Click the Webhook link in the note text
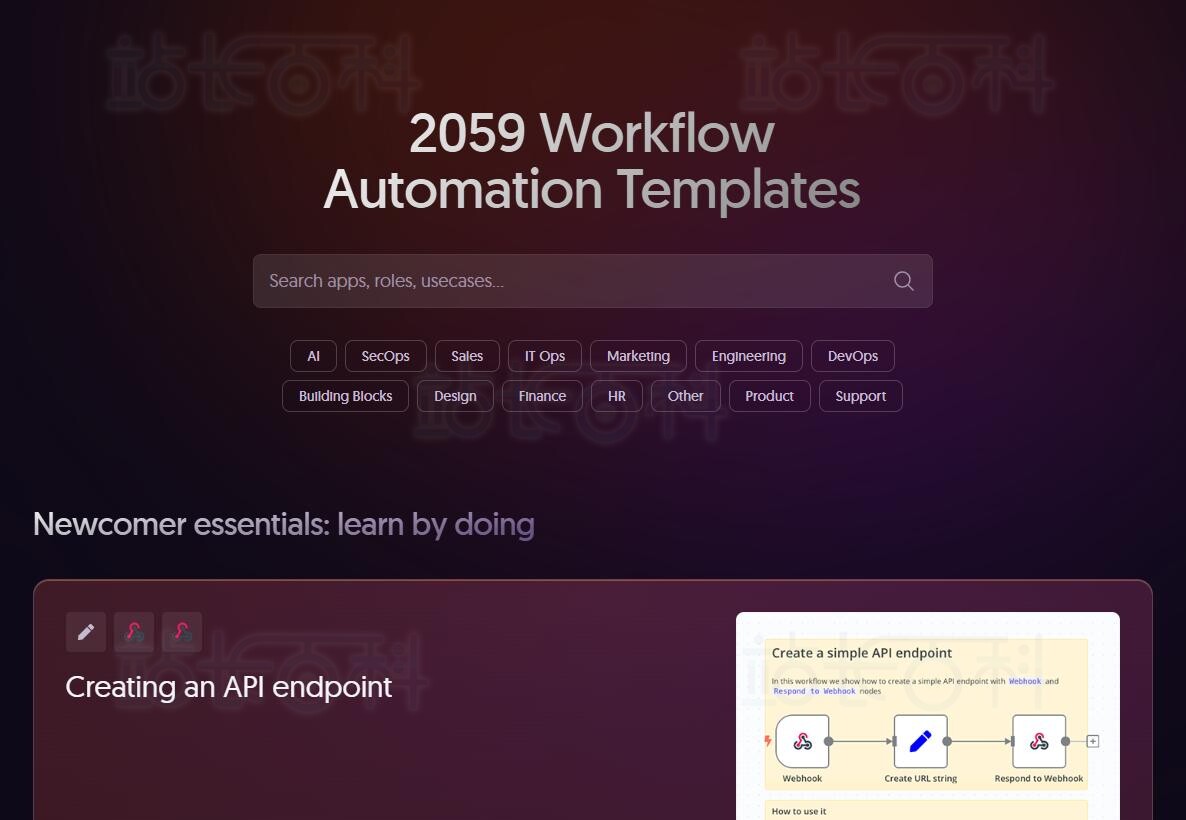The image size is (1186, 820). point(1025,681)
